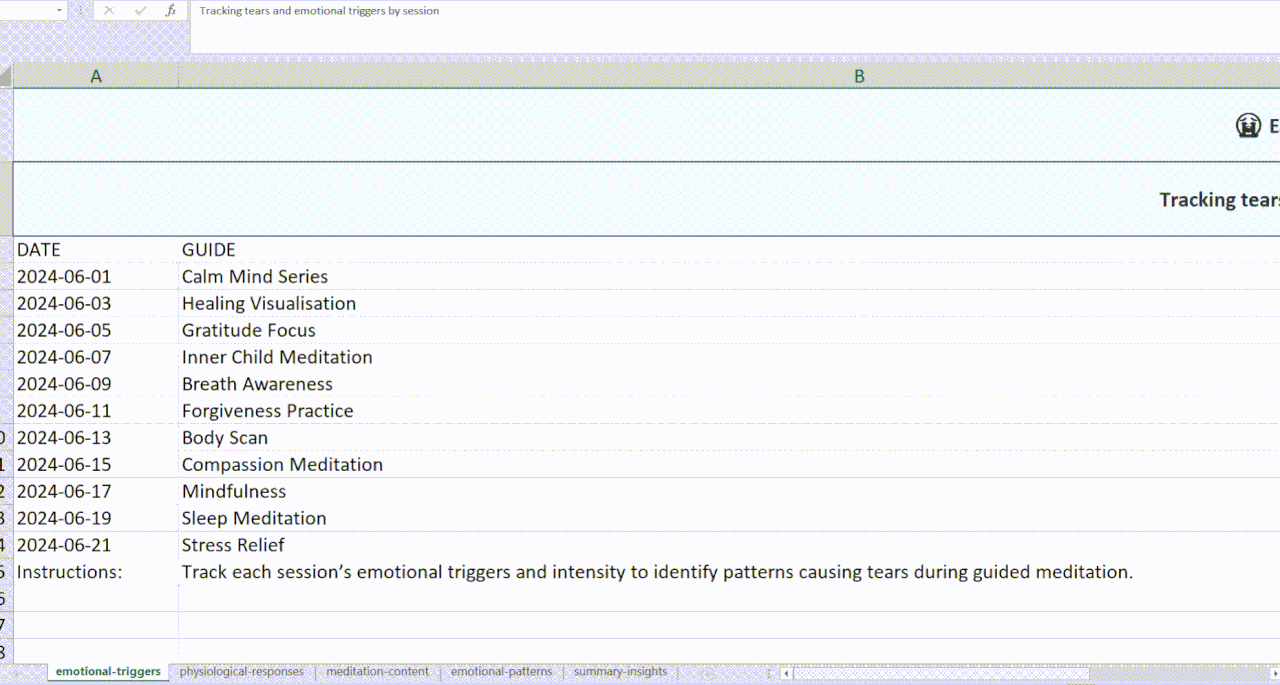Image resolution: width=1280 pixels, height=685 pixels.
Task: Select the Stress Relief cell
Action: point(729,545)
